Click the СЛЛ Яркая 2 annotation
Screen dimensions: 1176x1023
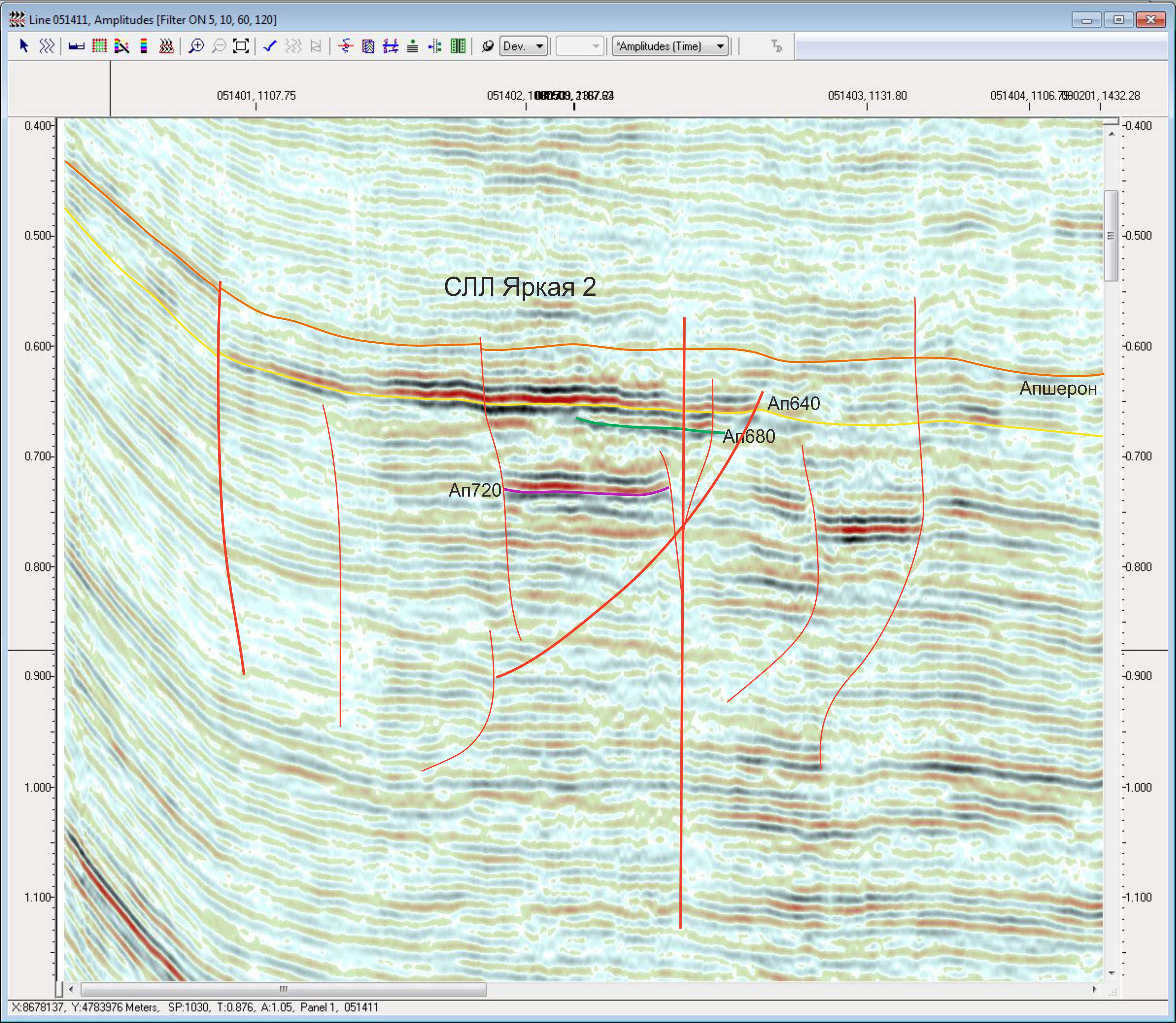(520, 287)
